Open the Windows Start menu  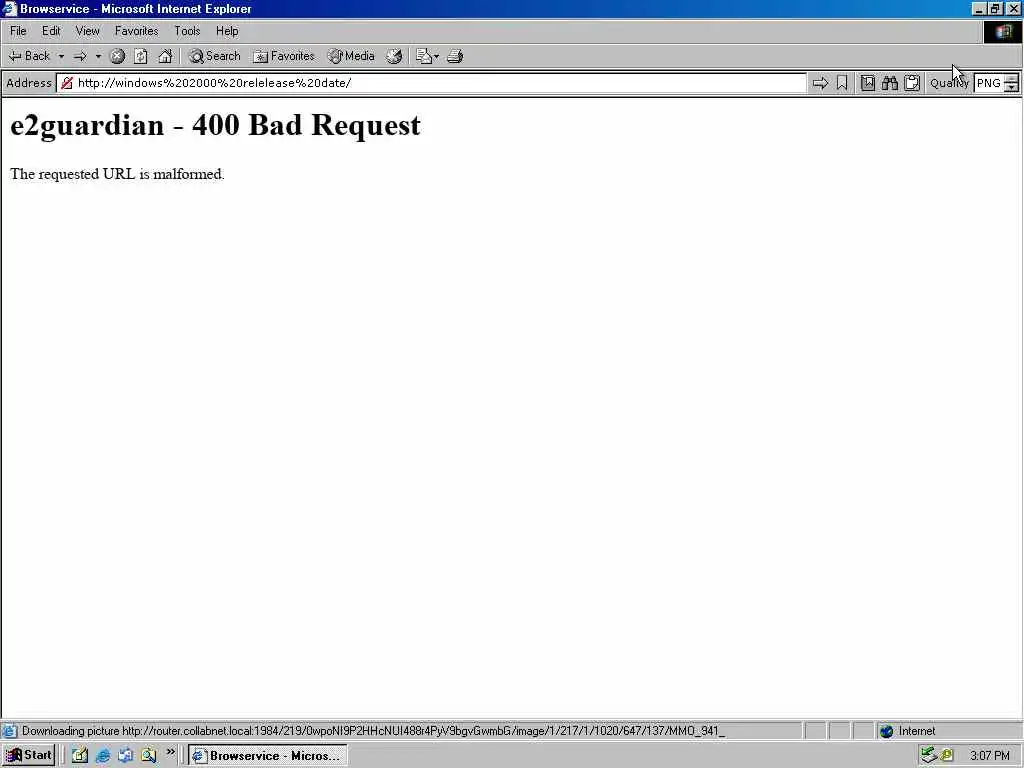[x=29, y=756]
